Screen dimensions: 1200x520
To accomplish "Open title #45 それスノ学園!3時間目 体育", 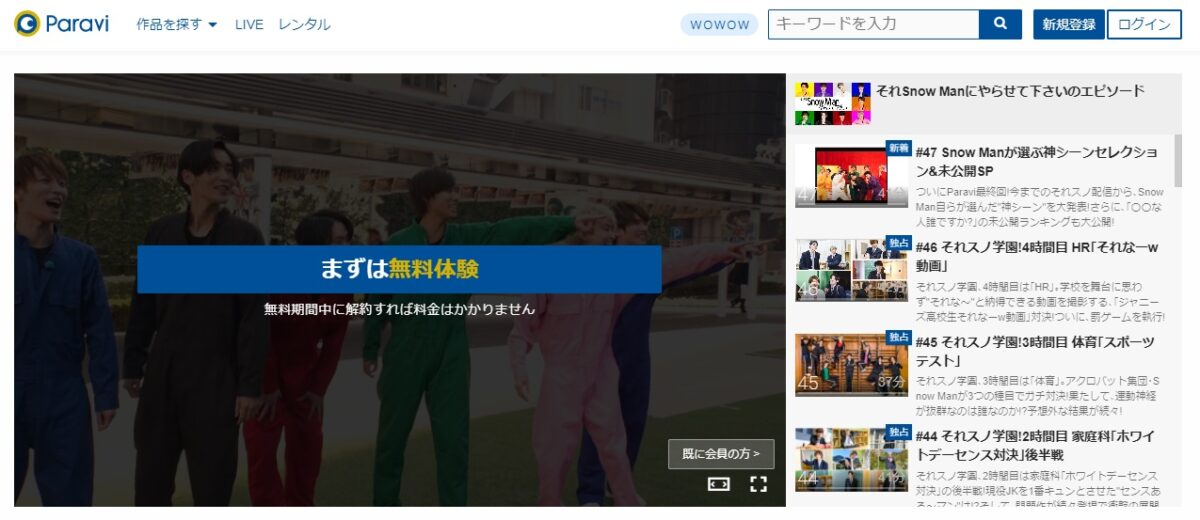I will coord(1035,351).
